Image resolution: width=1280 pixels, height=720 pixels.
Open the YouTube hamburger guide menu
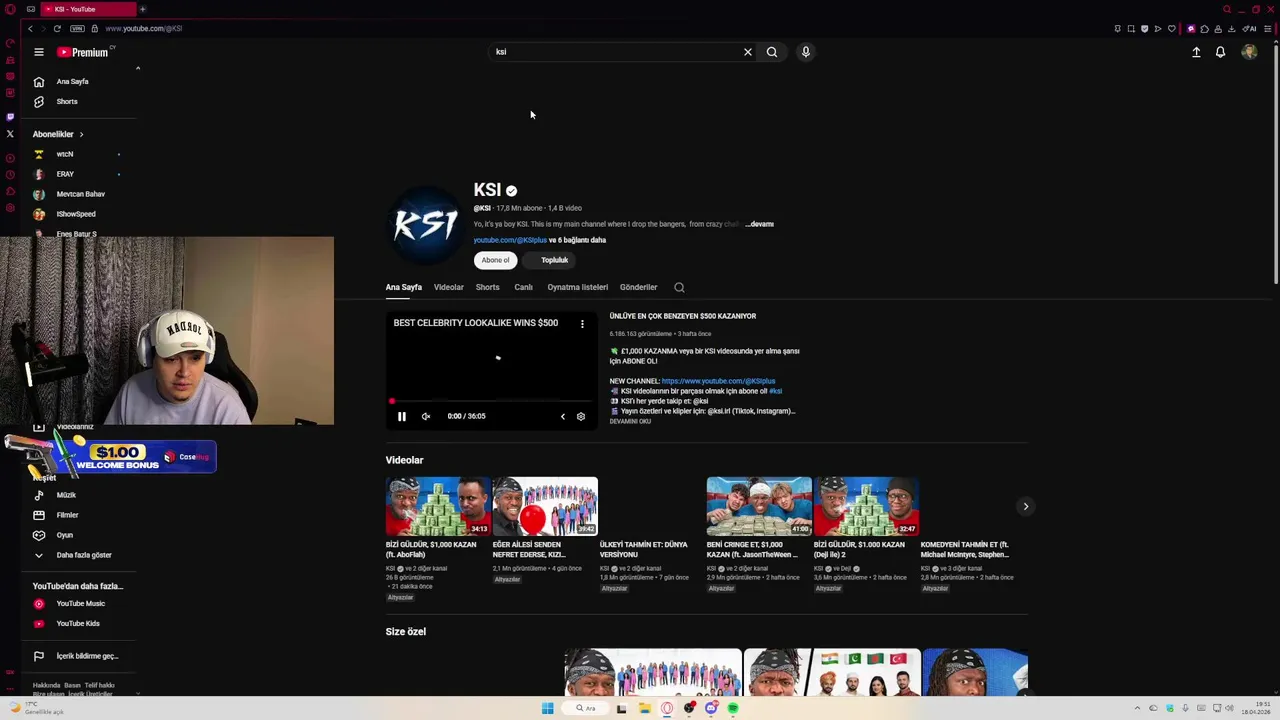point(39,52)
